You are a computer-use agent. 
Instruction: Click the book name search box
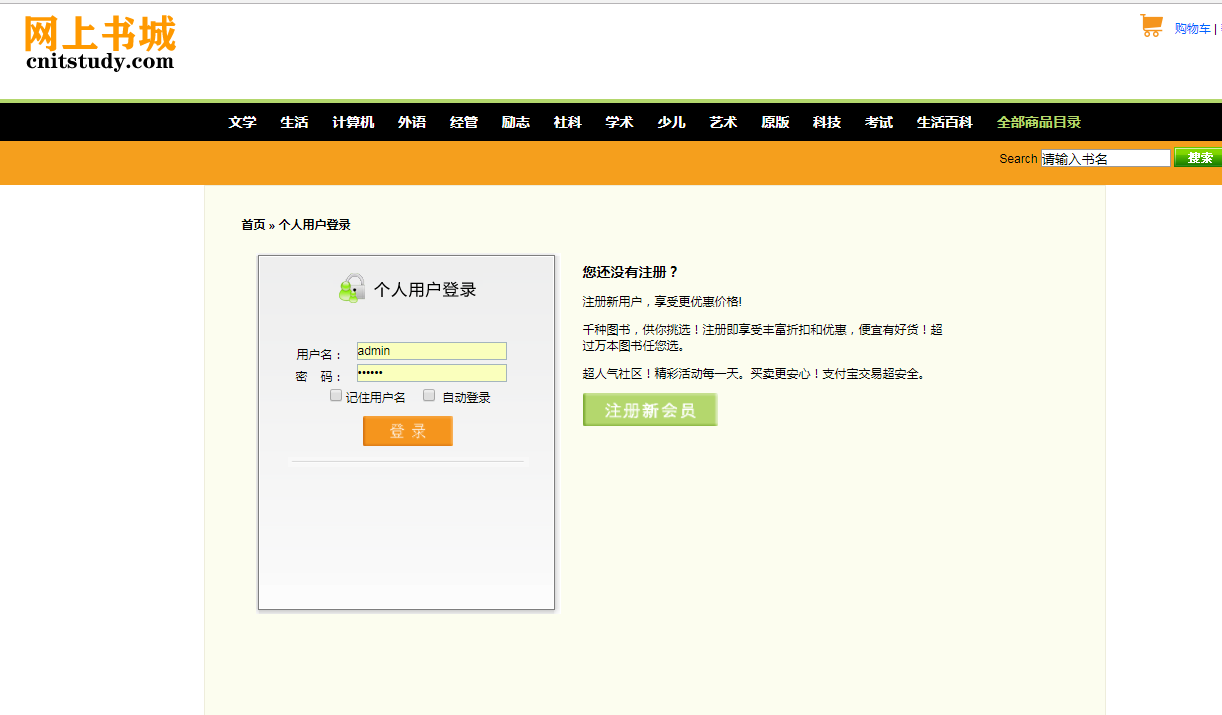coord(1105,158)
